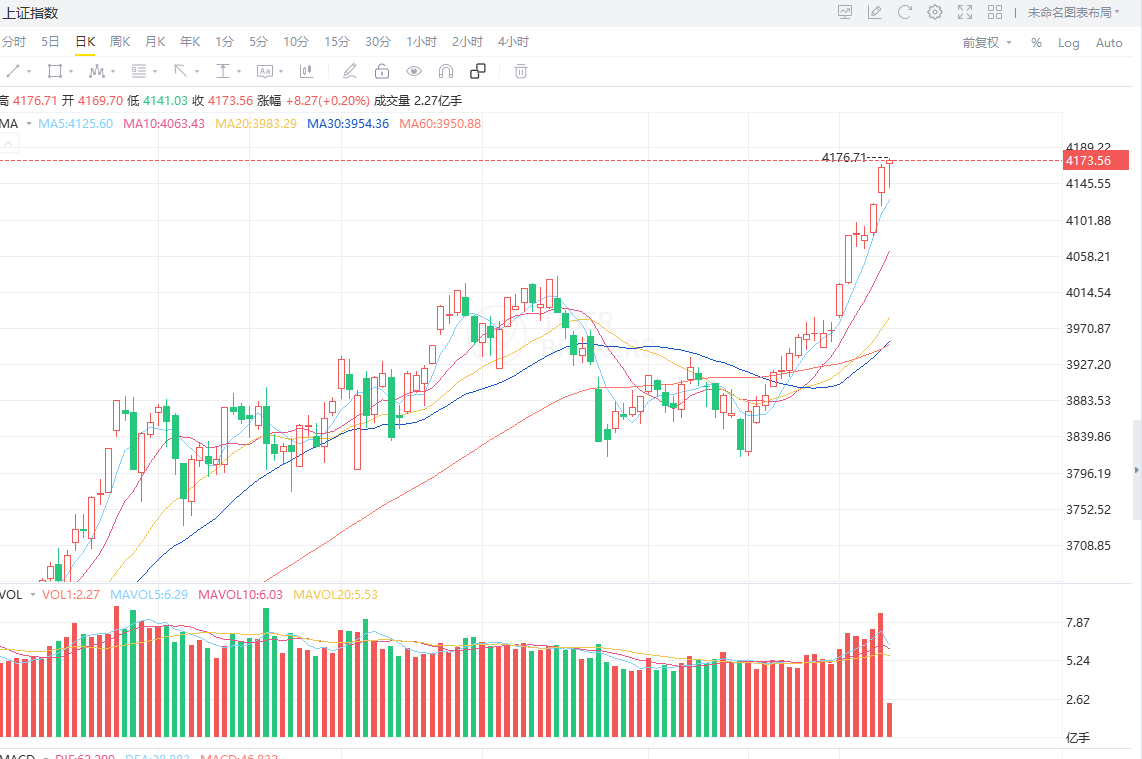Toggle Log scale on price axis
This screenshot has width=1142, height=759.
pos(1069,43)
